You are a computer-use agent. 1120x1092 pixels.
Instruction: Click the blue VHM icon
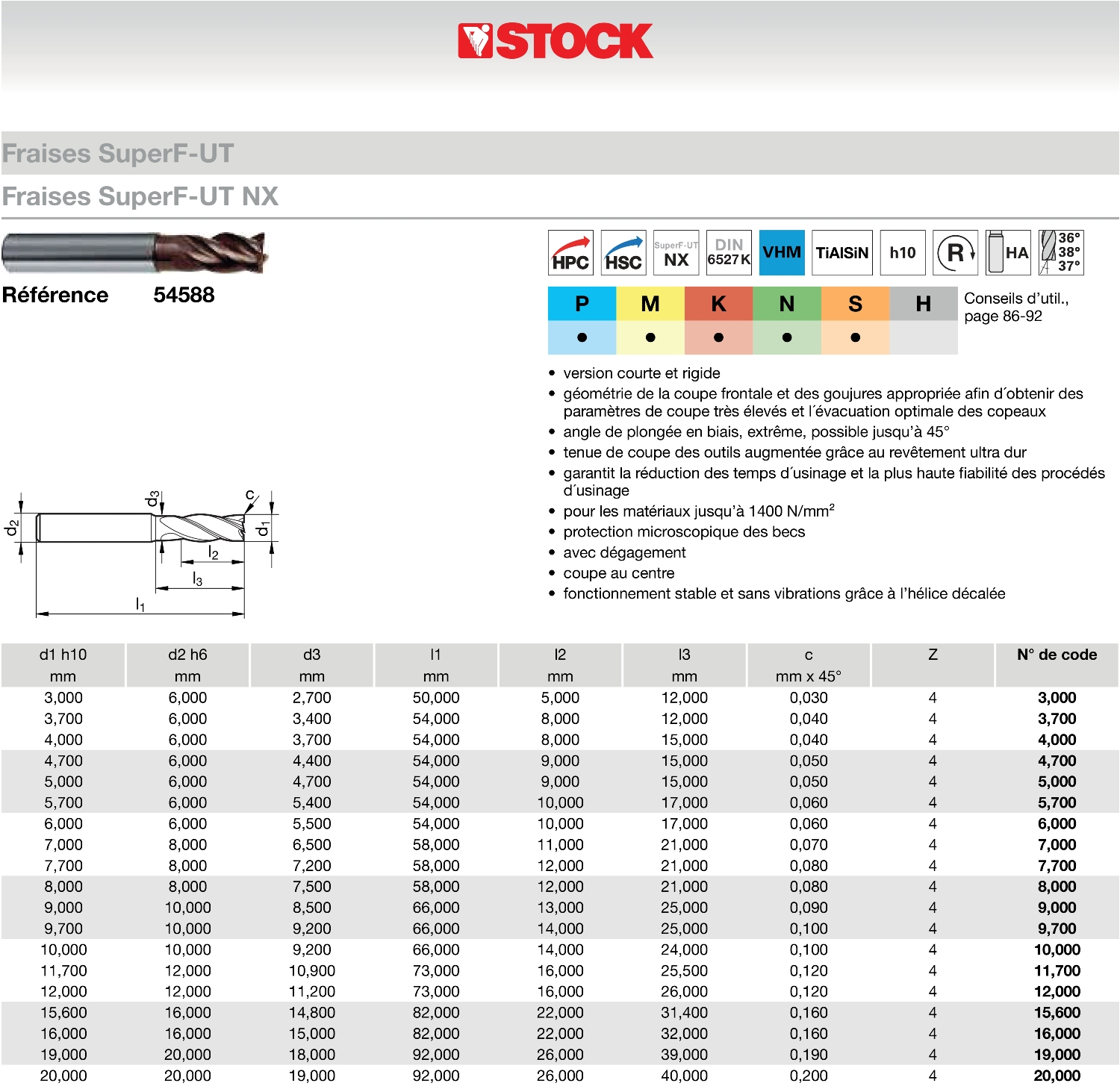782,253
